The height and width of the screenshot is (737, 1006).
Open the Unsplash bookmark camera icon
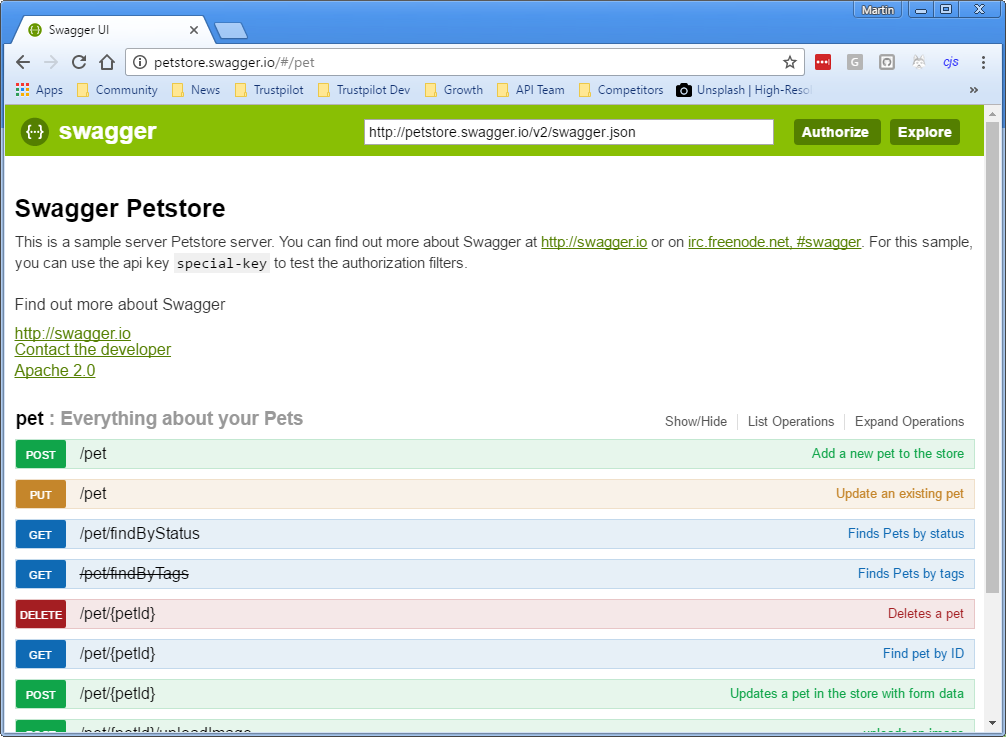click(684, 90)
